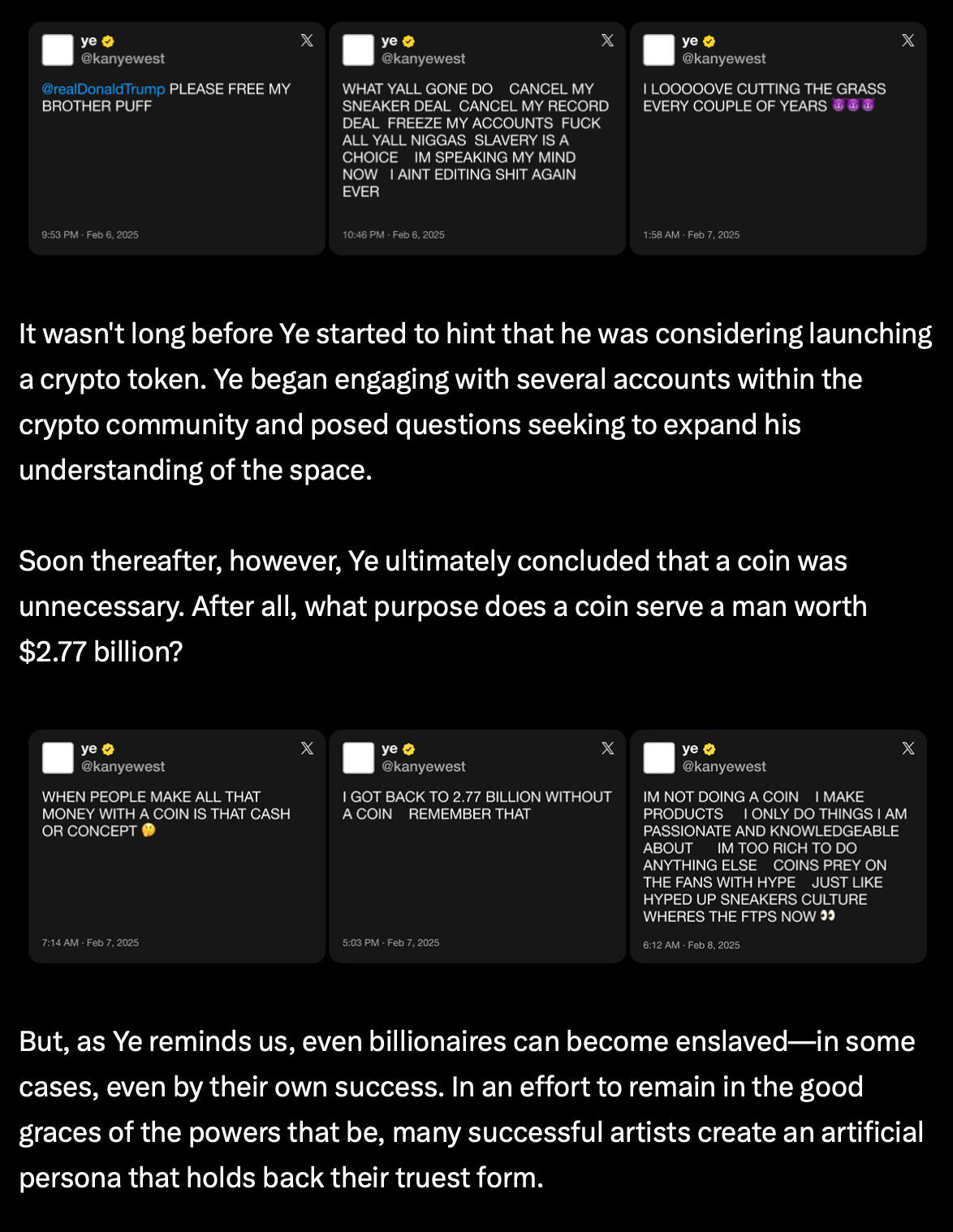Open X logo on "SLAVERY IS A CHOICE" tweet
The height and width of the screenshot is (1232, 953).
[x=607, y=41]
